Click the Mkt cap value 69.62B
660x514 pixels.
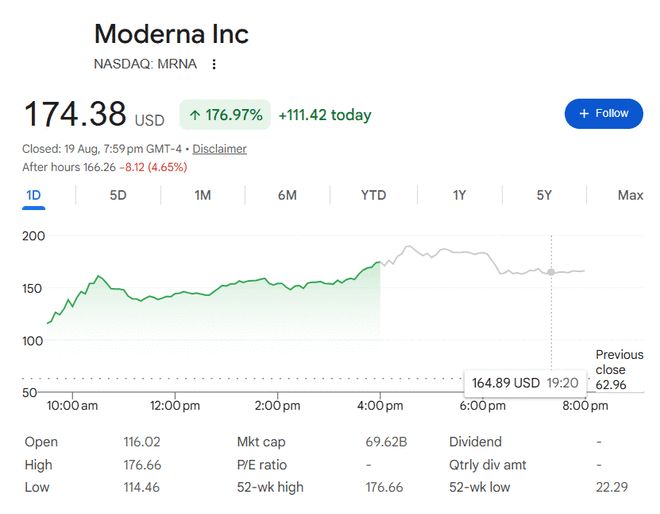(x=386, y=442)
